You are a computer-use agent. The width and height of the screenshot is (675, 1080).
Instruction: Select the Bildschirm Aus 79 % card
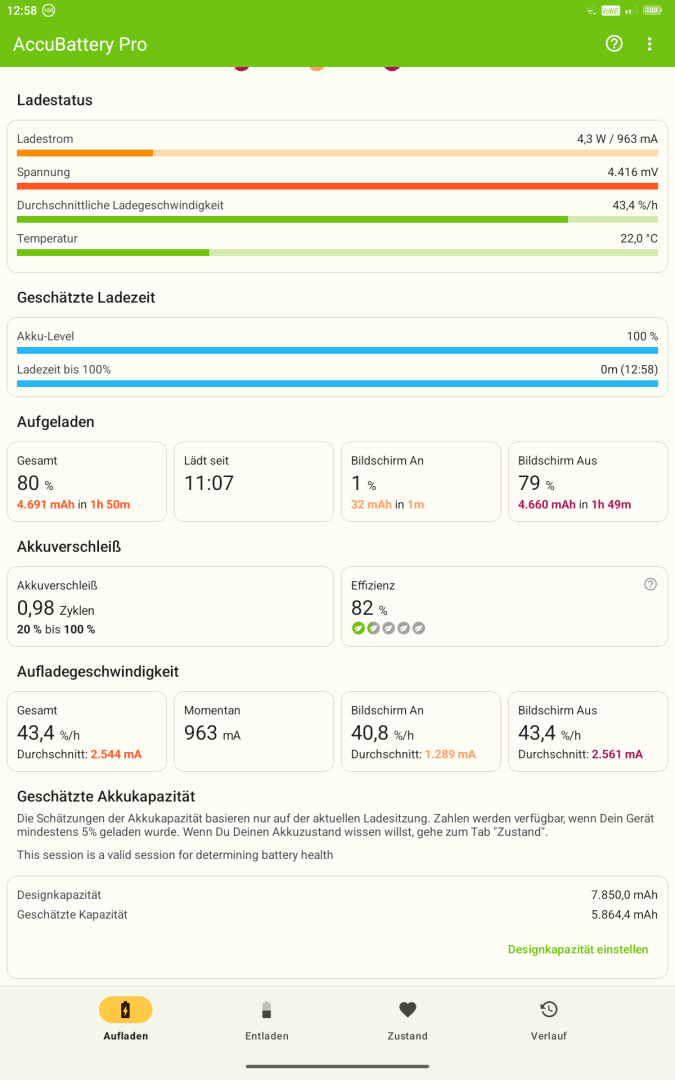pyautogui.click(x=588, y=481)
